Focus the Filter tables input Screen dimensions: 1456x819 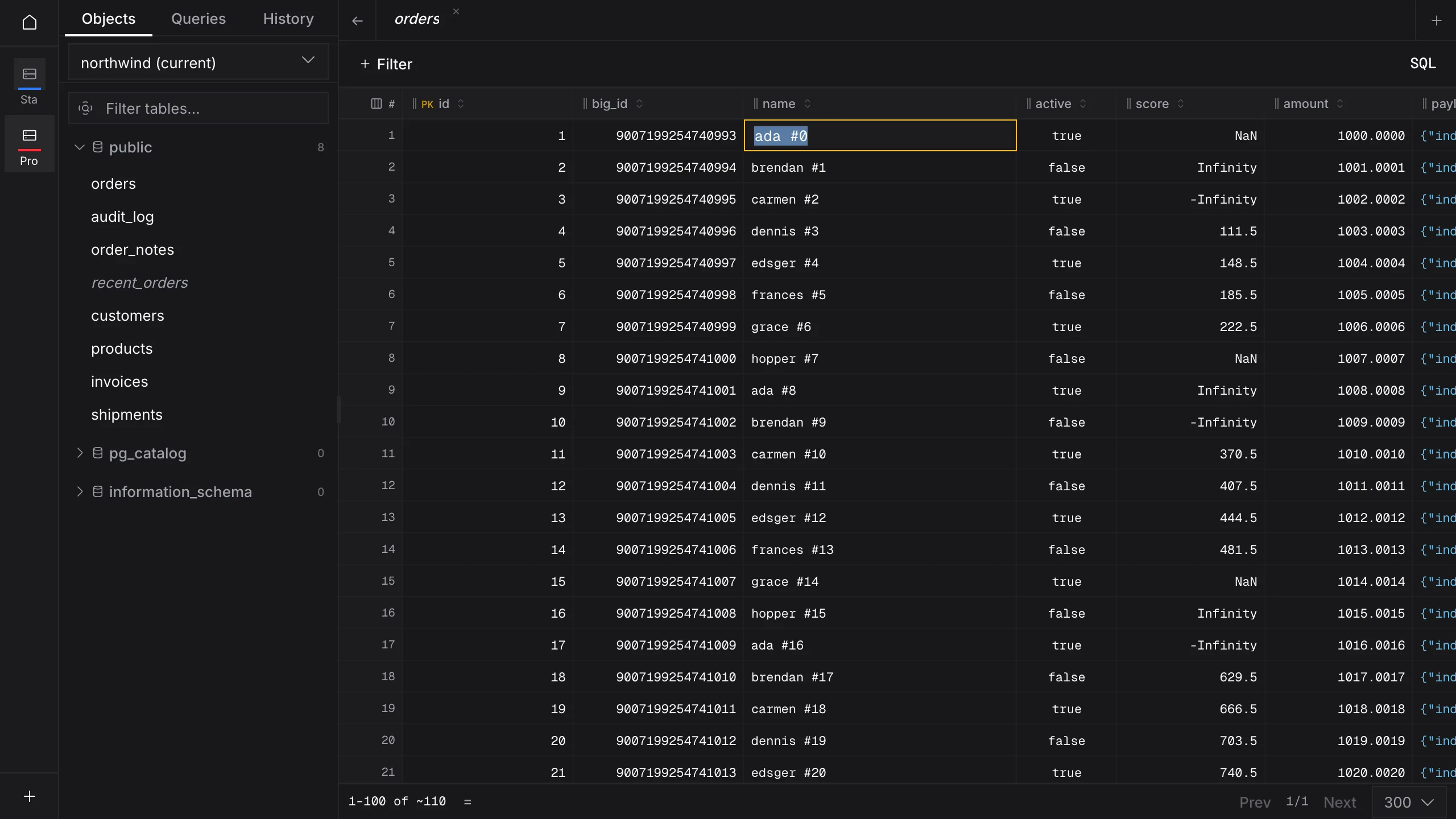tap(198, 109)
